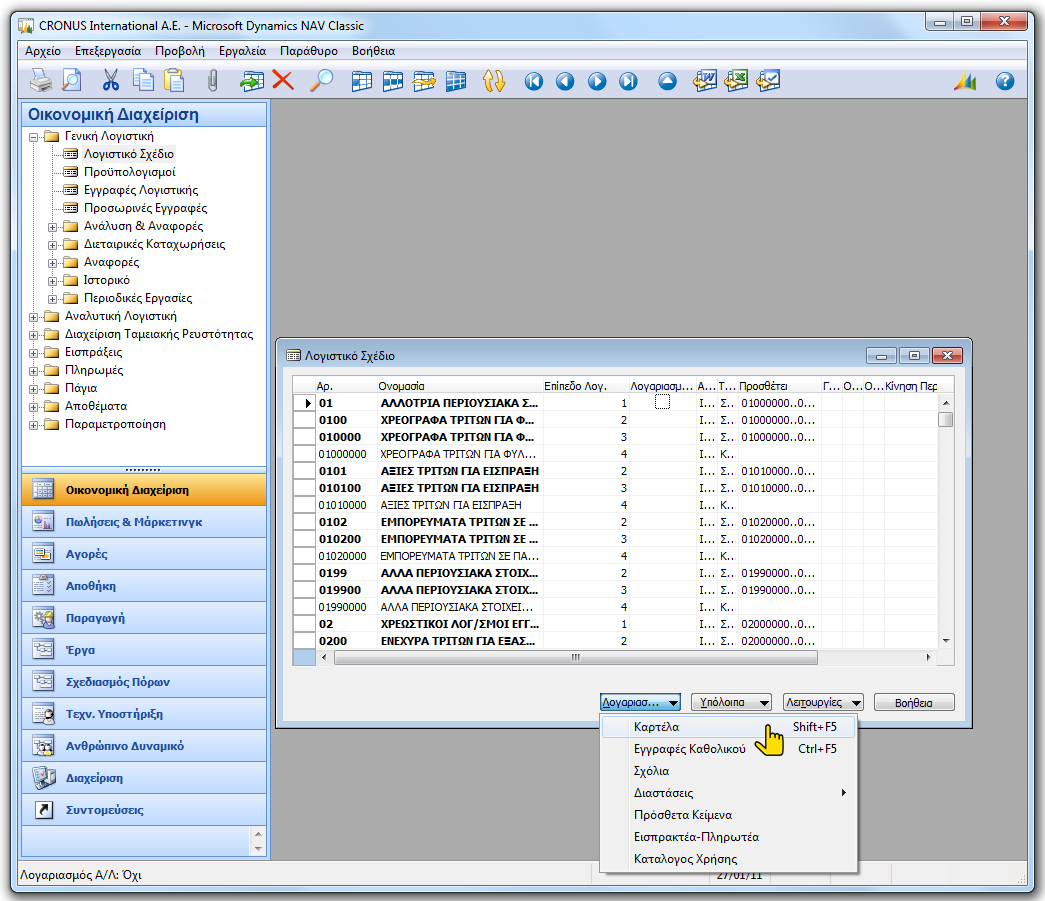Click the Λογαριασ... menu button

[x=640, y=702]
